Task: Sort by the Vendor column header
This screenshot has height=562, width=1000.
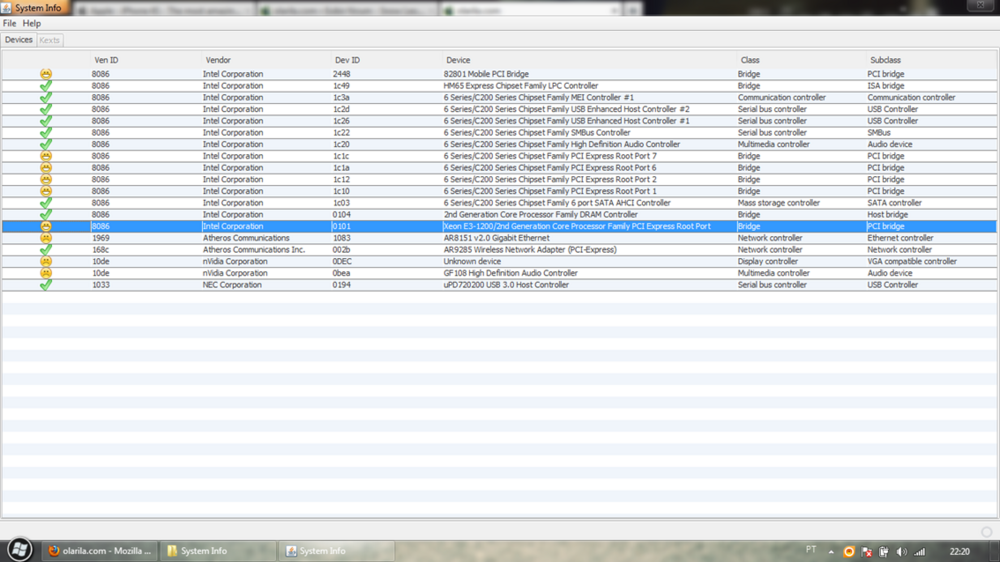Action: pyautogui.click(x=218, y=60)
